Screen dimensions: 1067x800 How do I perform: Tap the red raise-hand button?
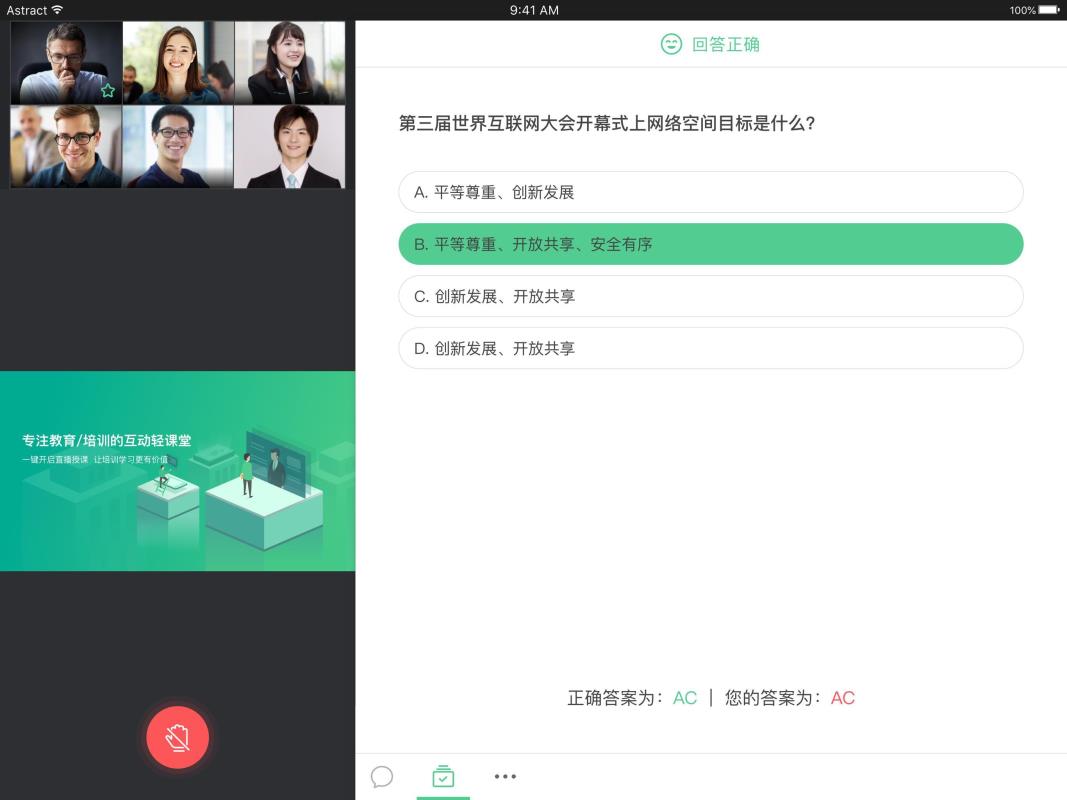(x=177, y=737)
